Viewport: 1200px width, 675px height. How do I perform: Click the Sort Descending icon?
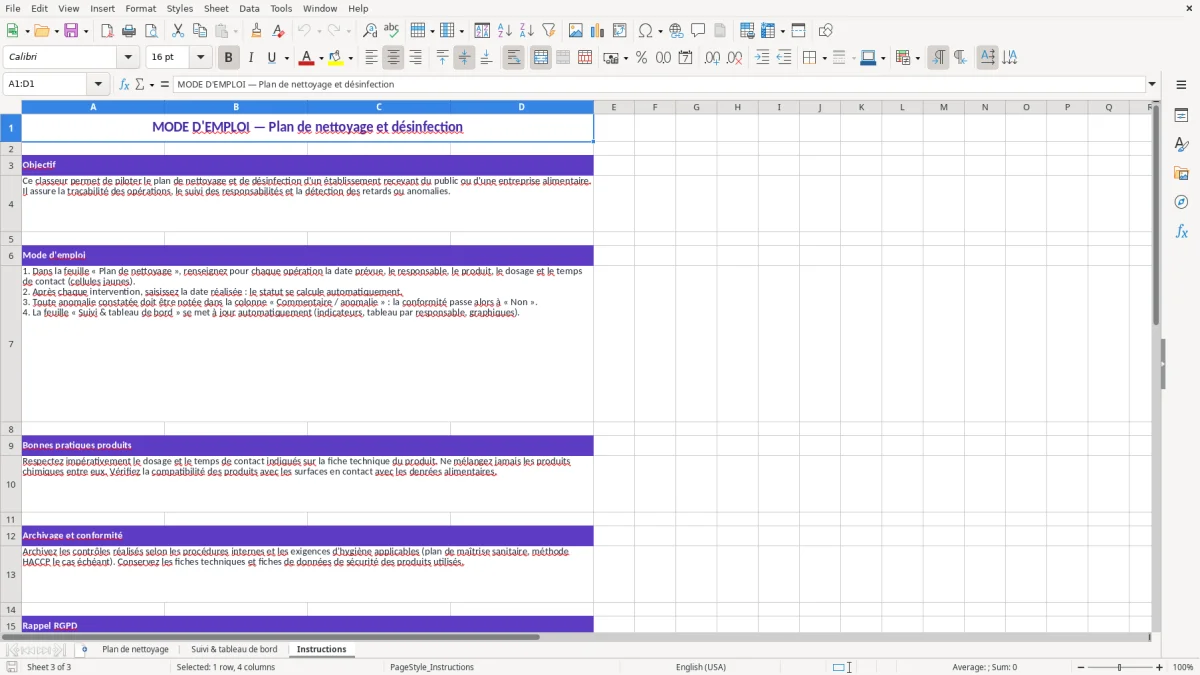(526, 31)
